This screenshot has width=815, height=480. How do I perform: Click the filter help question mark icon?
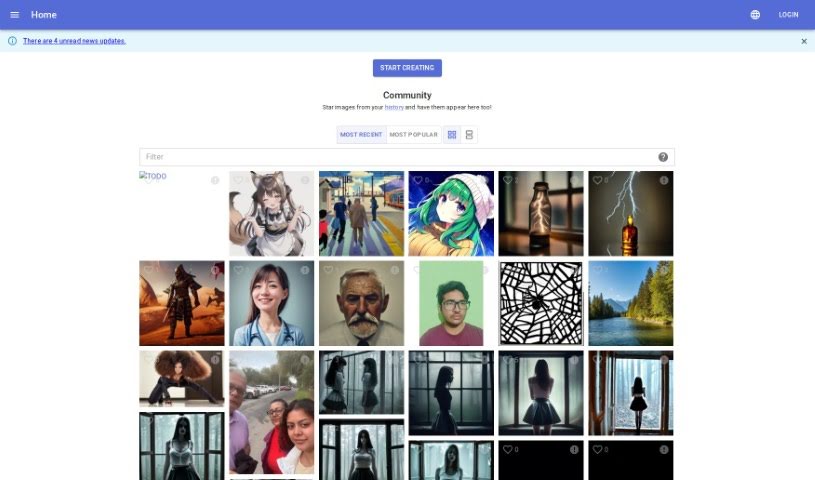pos(663,157)
